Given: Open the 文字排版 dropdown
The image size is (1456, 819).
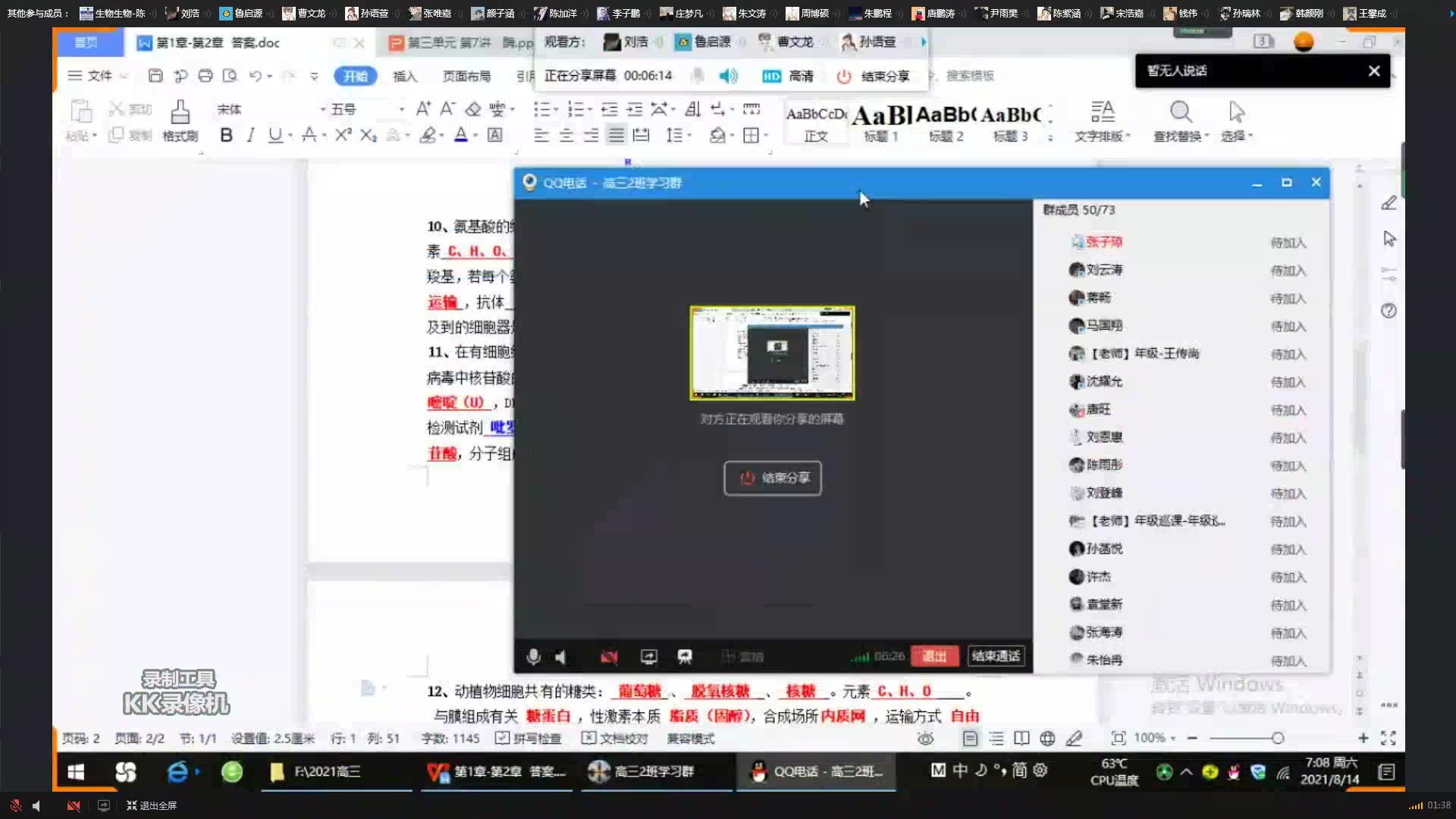Looking at the screenshot, I should 1103,121.
